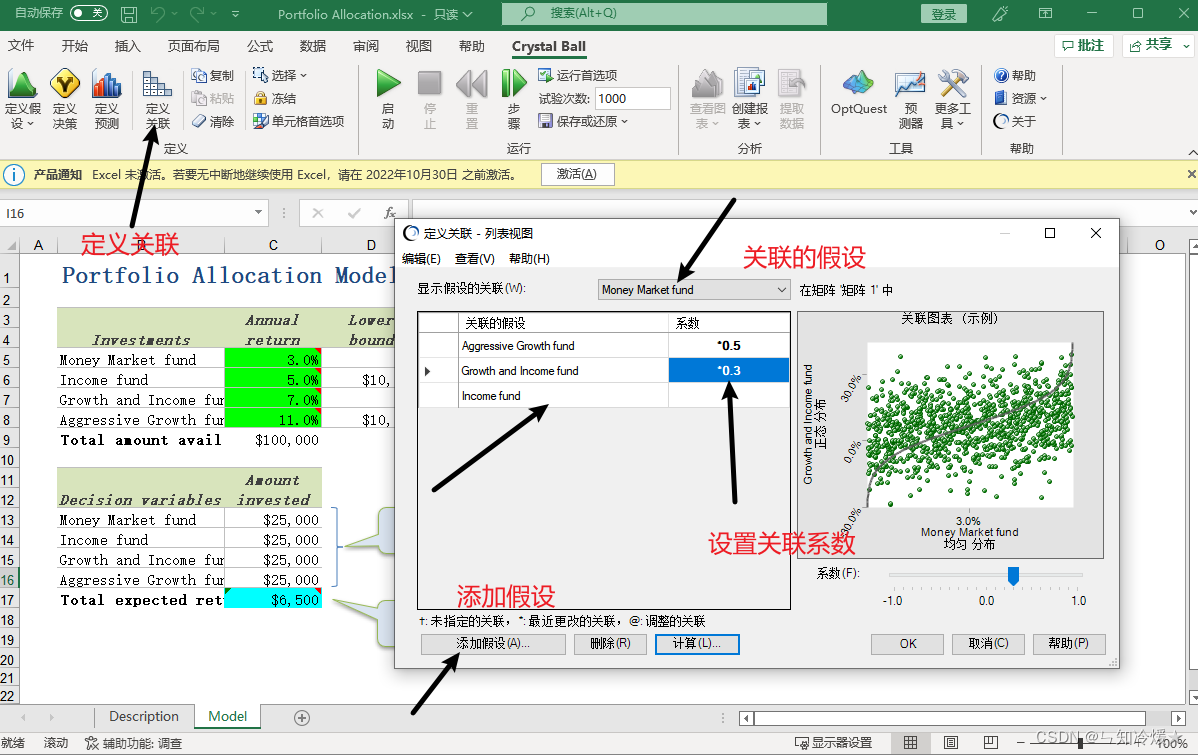Viewport: 1198px width, 755px height.
Task: Open the File (文件) tab
Action: 21,46
